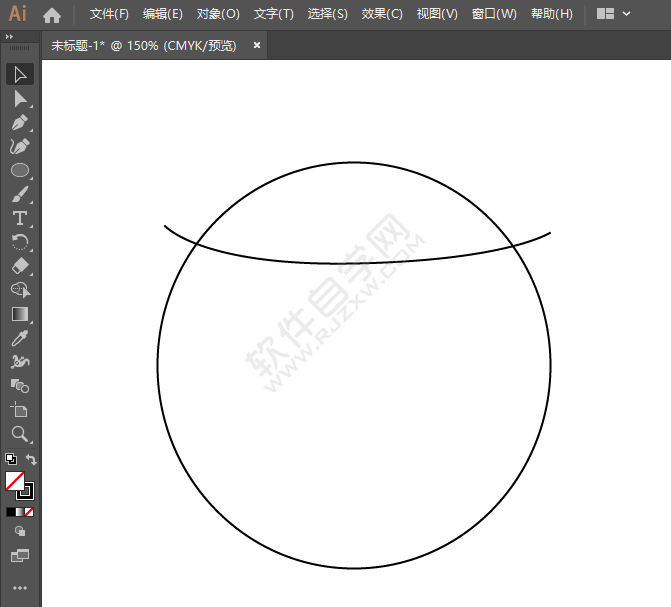
Task: Choose the Curvature tool
Action: point(19,146)
